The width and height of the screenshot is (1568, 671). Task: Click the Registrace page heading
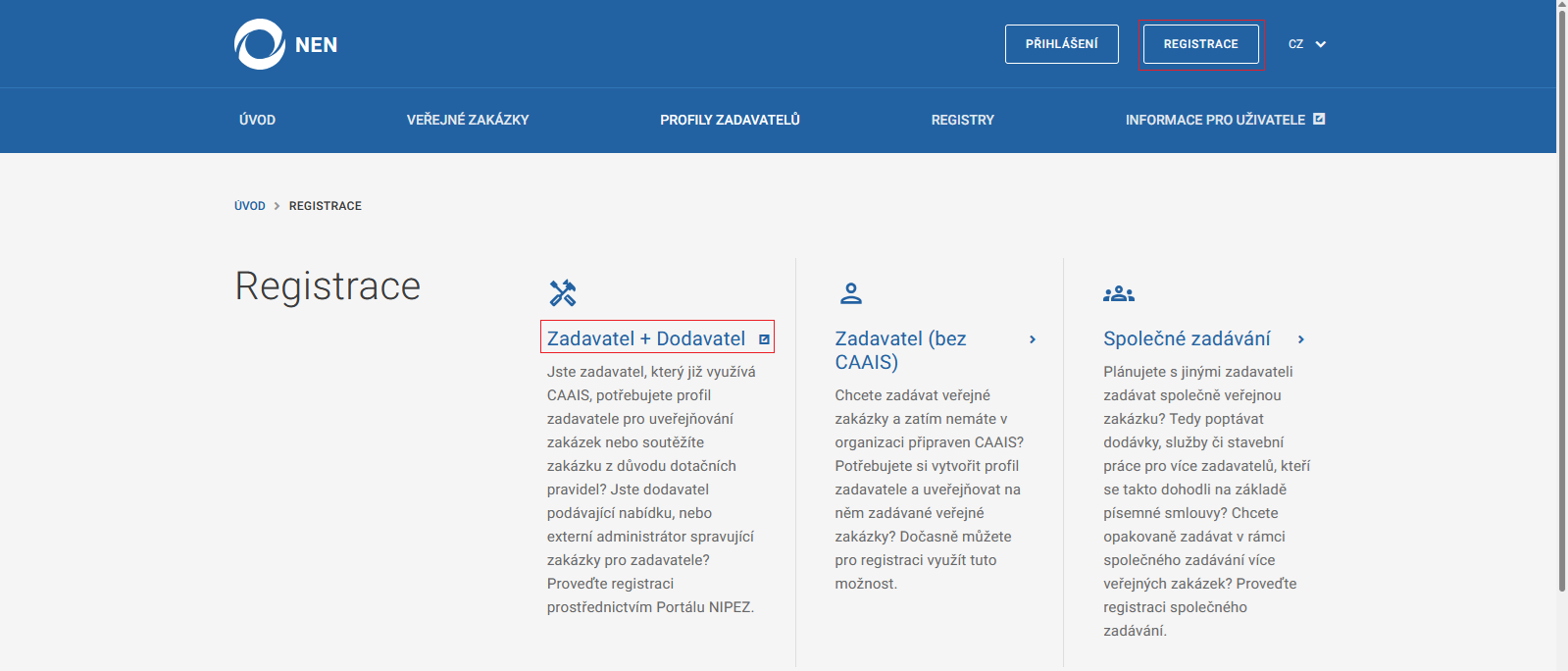point(328,286)
